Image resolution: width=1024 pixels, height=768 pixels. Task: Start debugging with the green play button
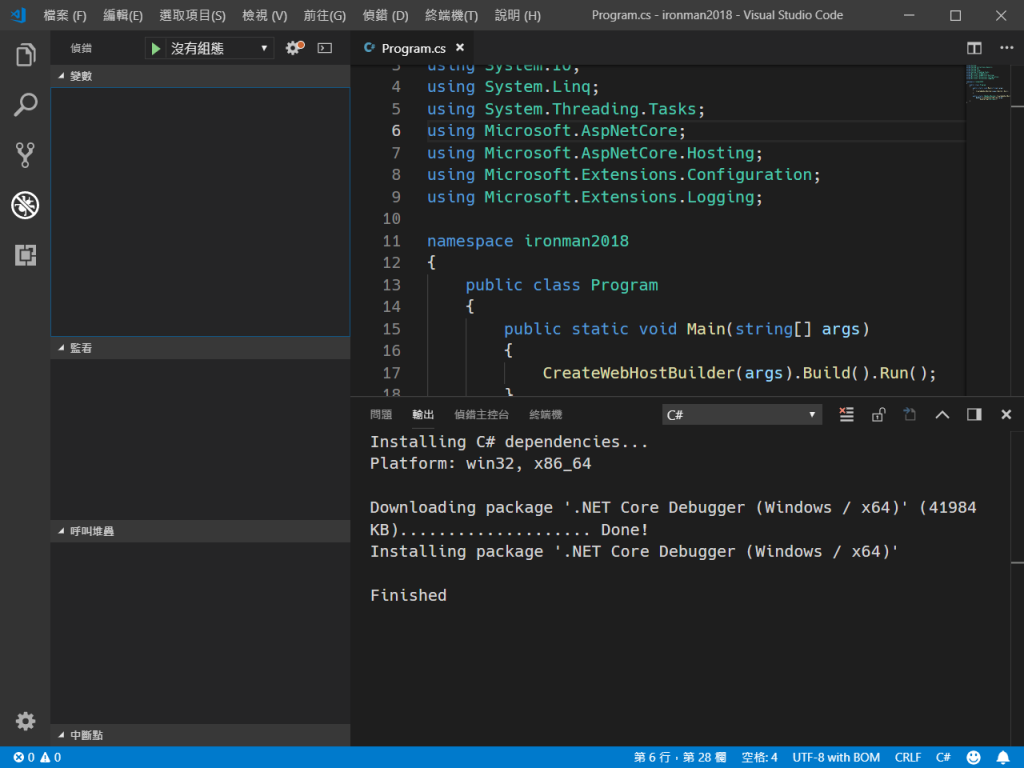pos(155,48)
